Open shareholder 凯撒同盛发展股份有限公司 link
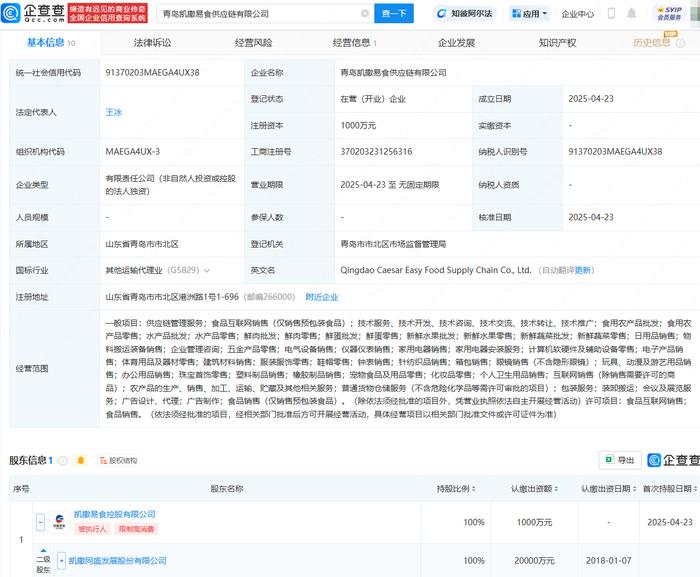This screenshot has height=577, width=700. 117,560
